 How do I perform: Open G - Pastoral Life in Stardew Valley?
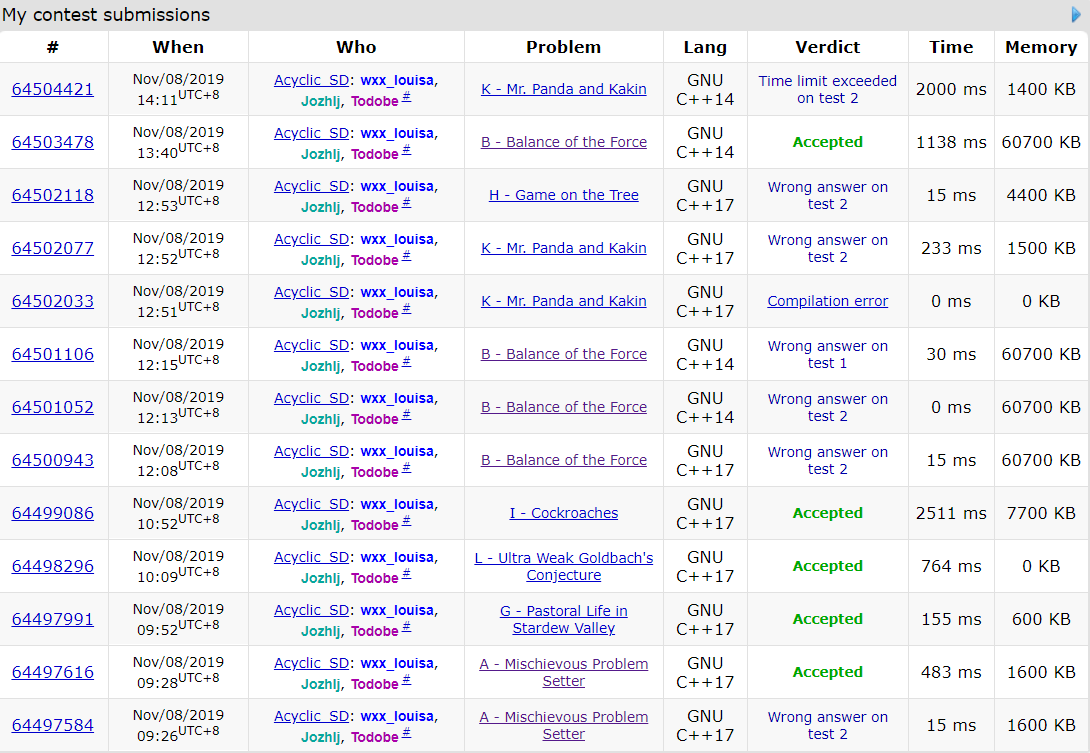click(563, 619)
